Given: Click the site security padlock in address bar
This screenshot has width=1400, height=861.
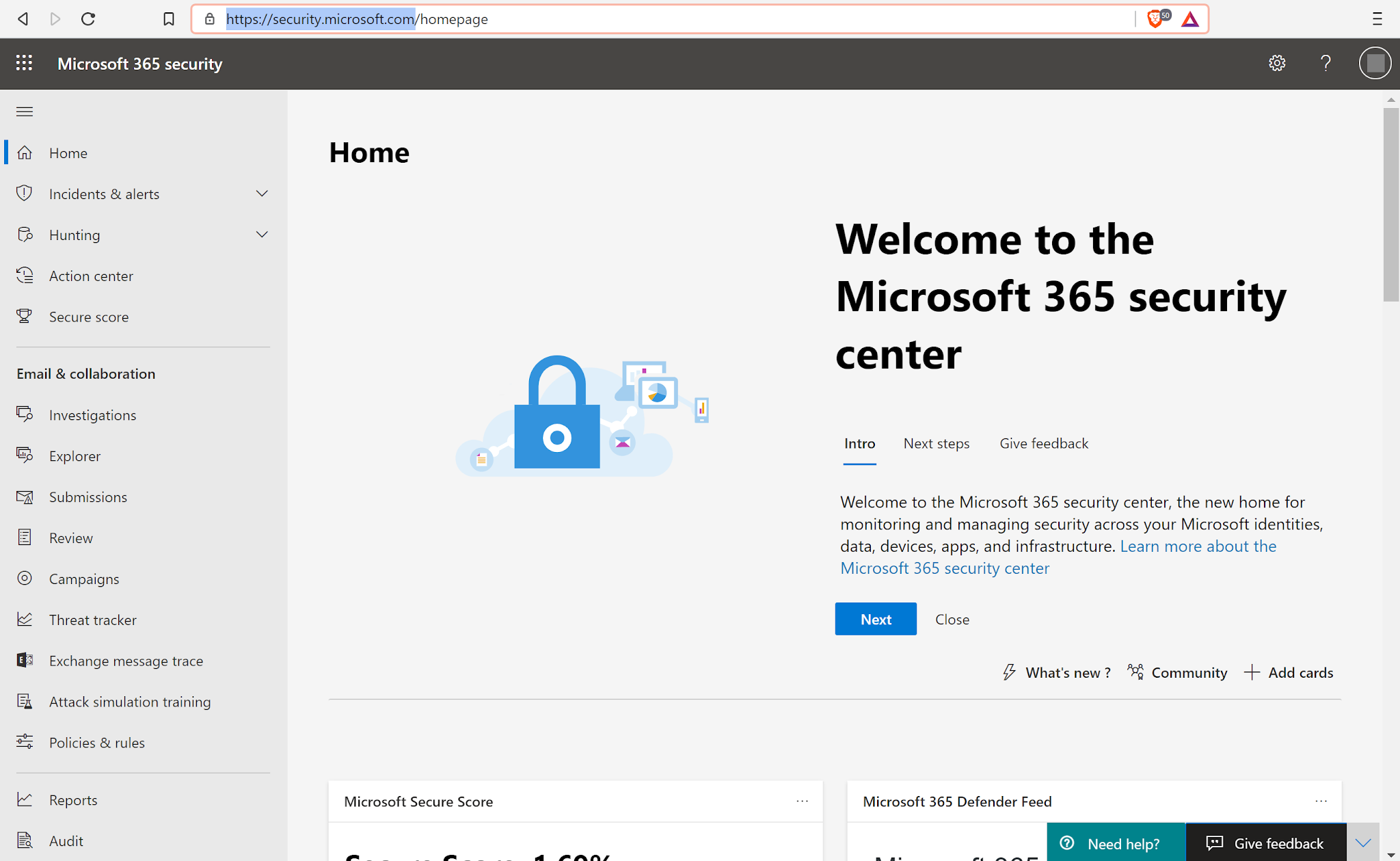Looking at the screenshot, I should (210, 18).
